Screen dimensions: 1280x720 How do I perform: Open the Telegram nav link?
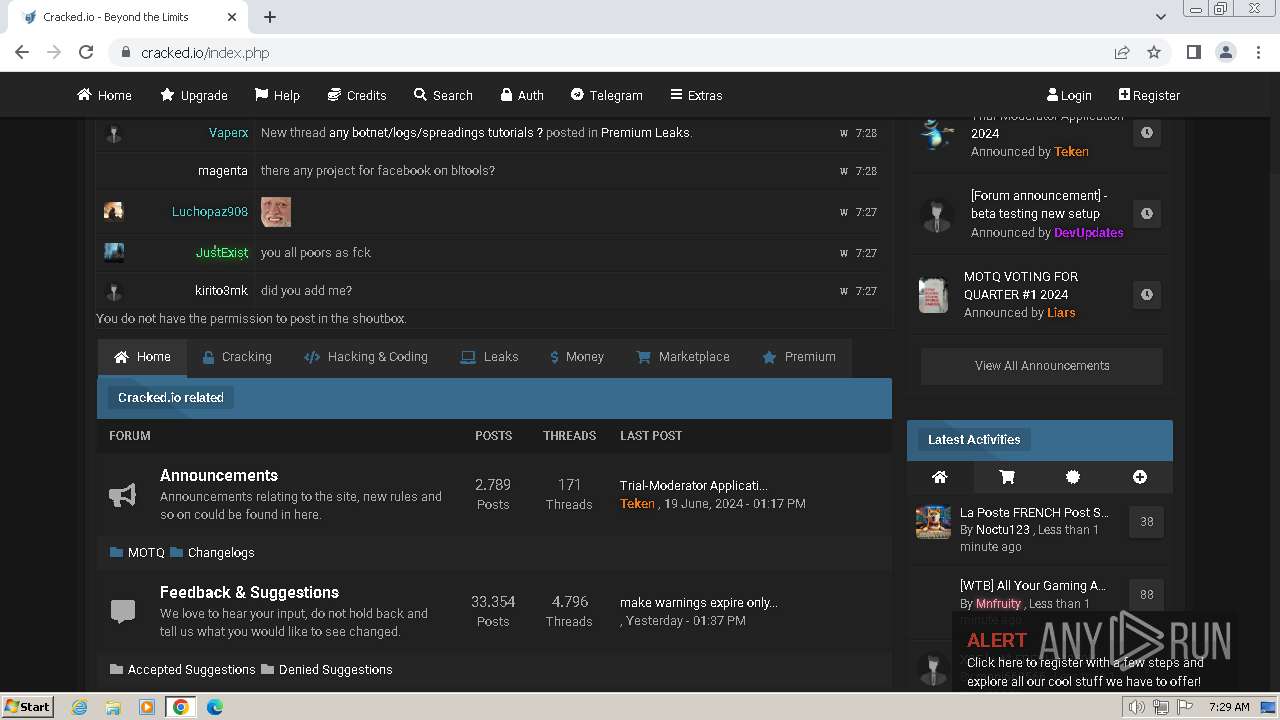pos(607,95)
